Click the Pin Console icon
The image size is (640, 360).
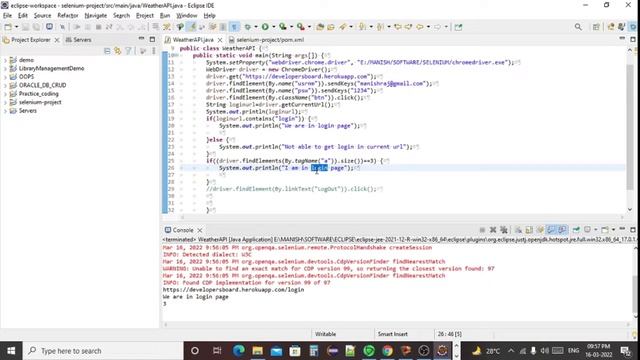[576, 230]
